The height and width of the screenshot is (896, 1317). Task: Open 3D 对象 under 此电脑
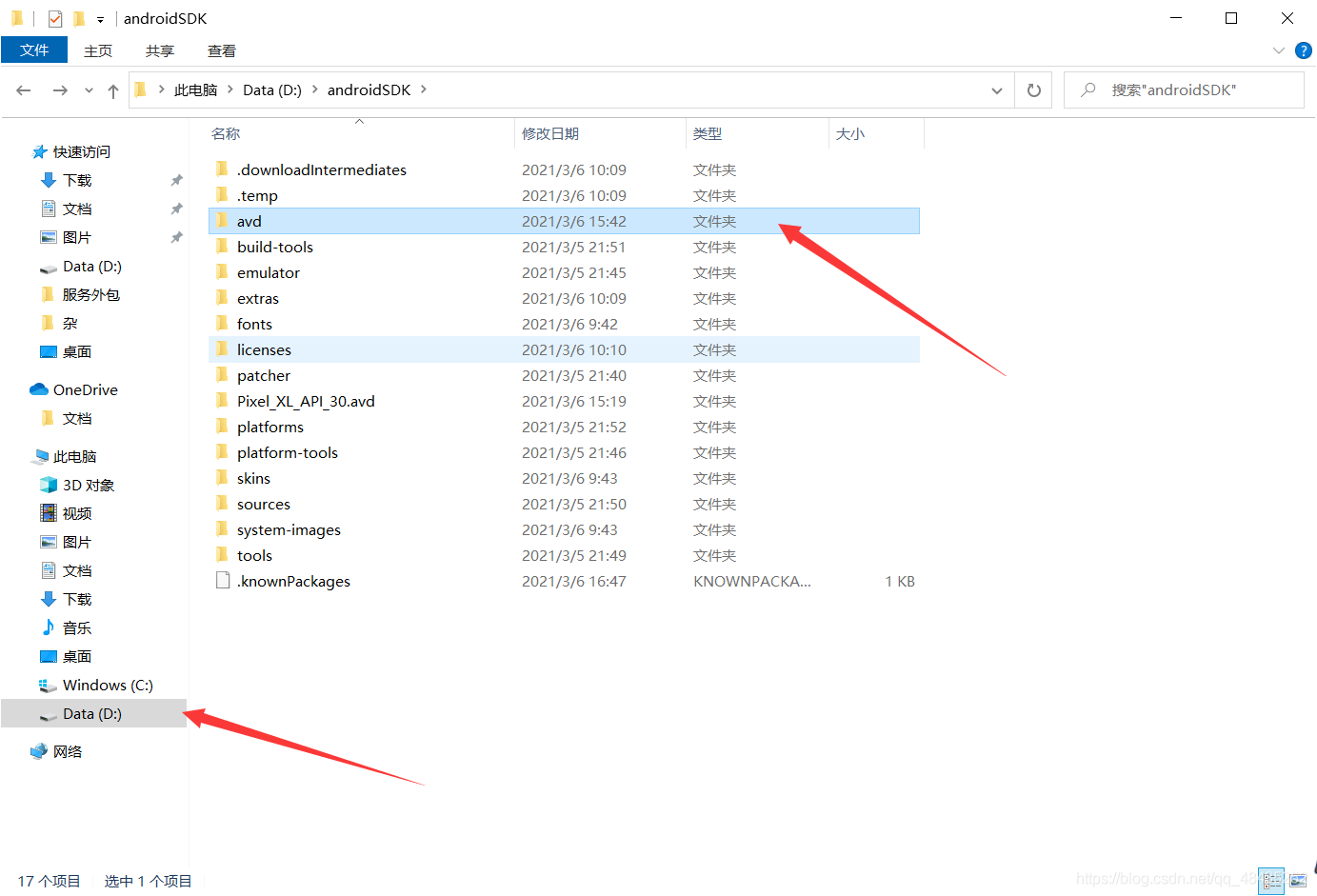pyautogui.click(x=77, y=485)
